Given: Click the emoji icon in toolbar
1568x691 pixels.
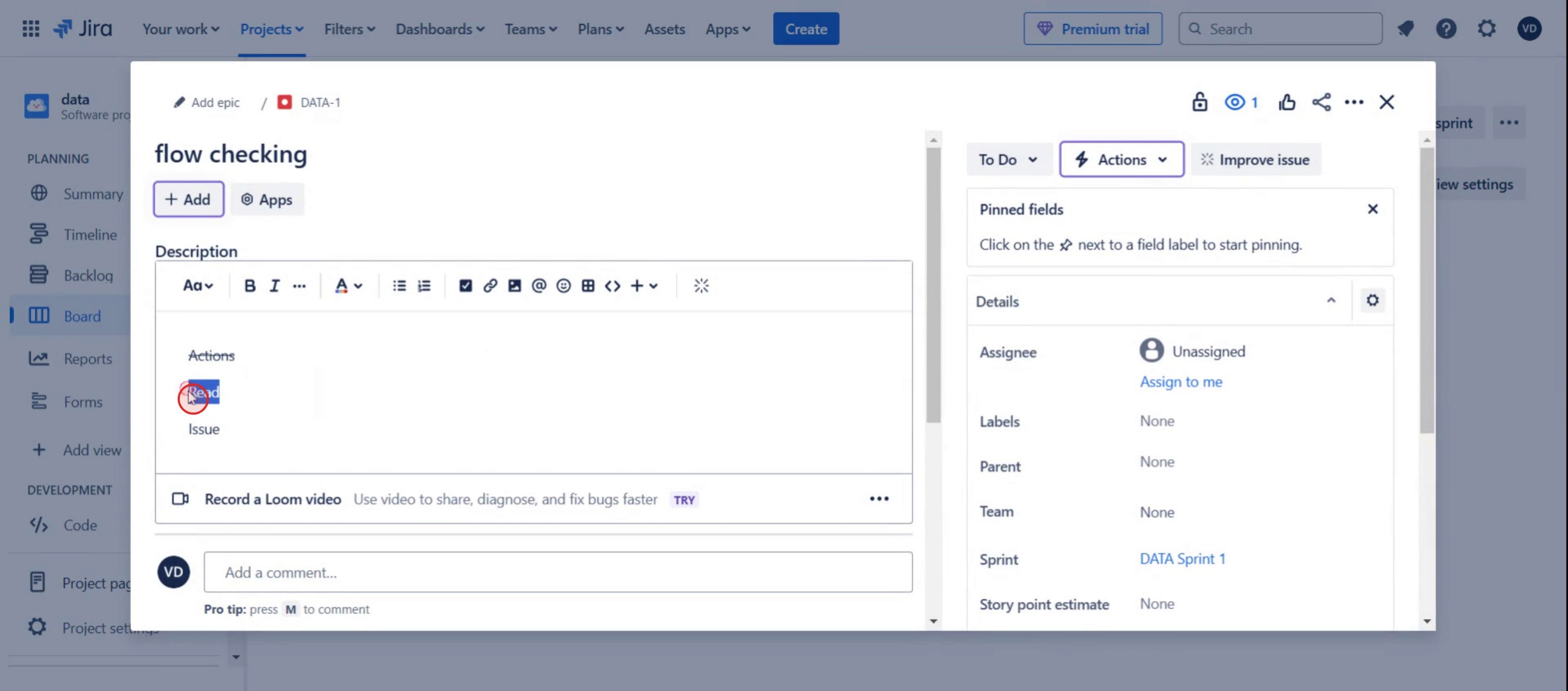Looking at the screenshot, I should point(563,286).
